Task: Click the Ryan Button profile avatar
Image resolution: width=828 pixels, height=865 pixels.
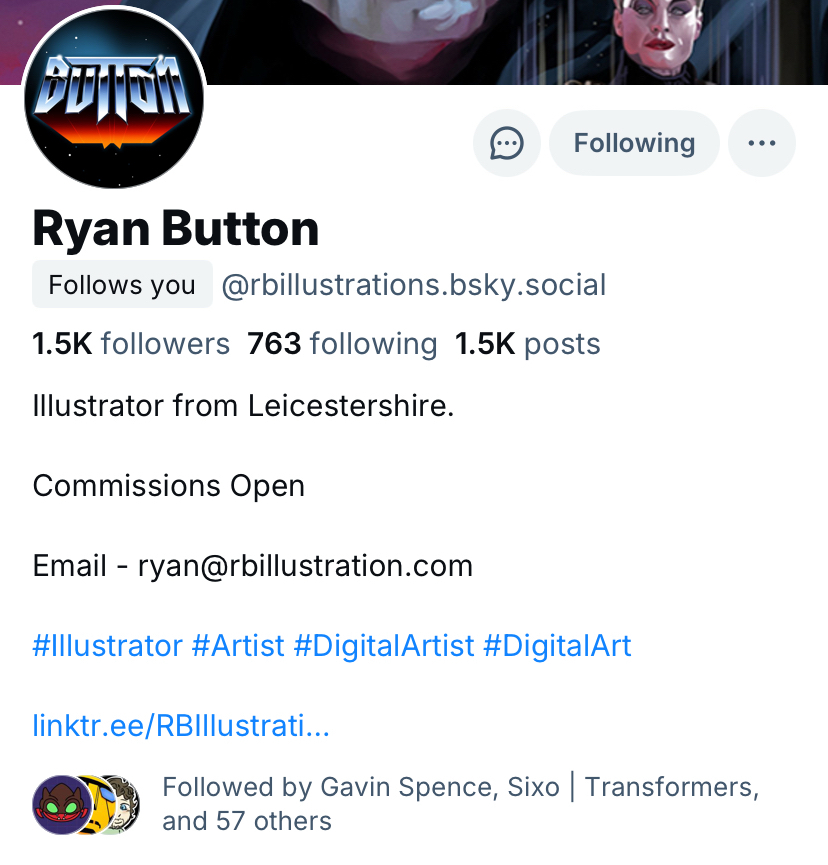Action: (114, 99)
